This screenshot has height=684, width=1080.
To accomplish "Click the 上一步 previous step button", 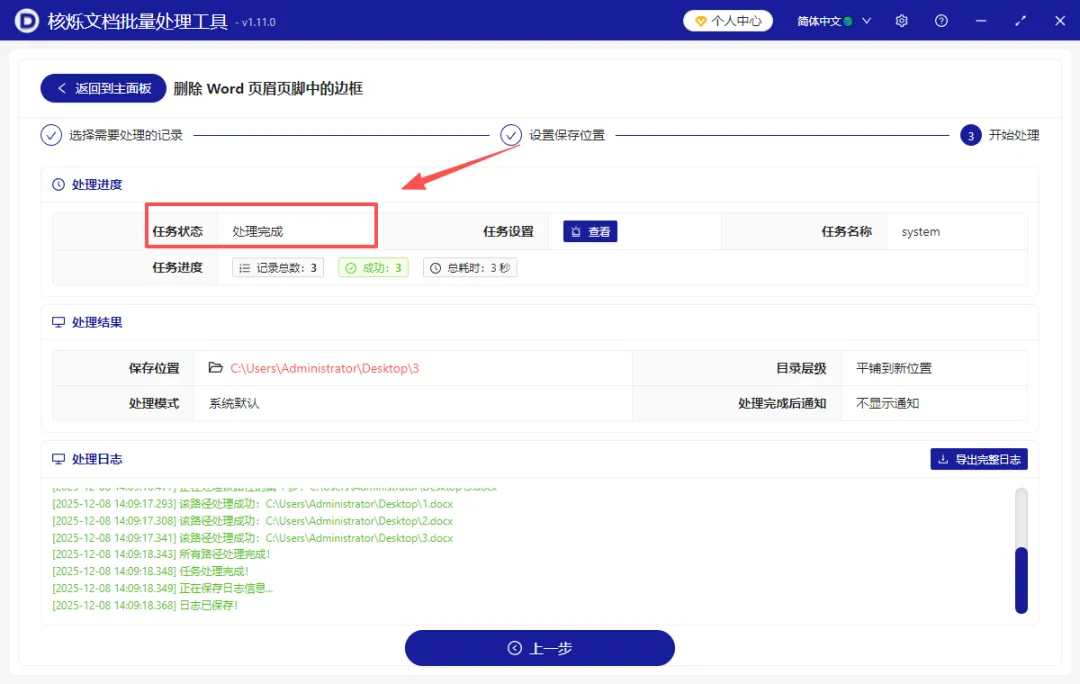I will [540, 648].
